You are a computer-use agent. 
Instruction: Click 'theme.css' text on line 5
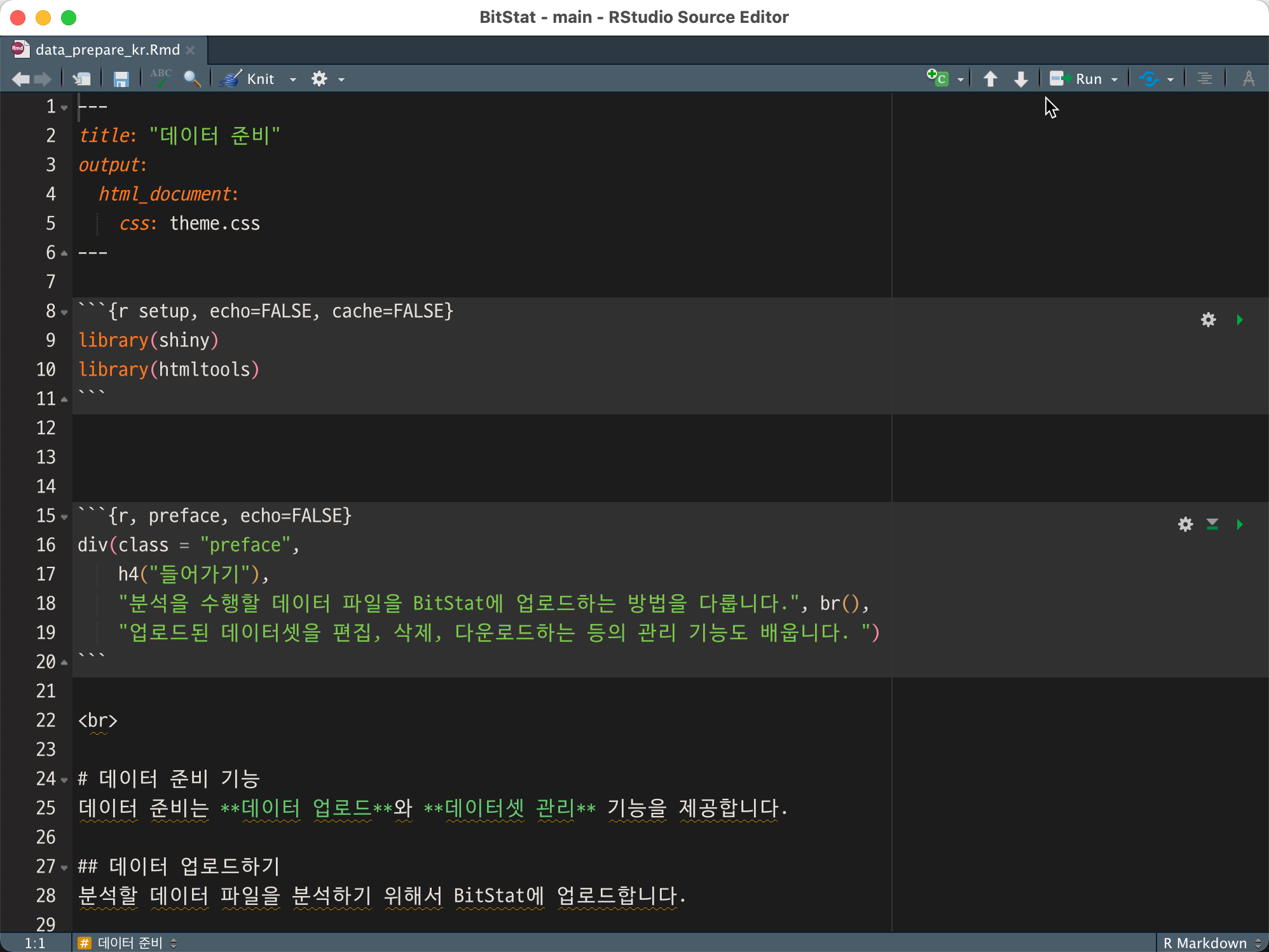(x=215, y=224)
